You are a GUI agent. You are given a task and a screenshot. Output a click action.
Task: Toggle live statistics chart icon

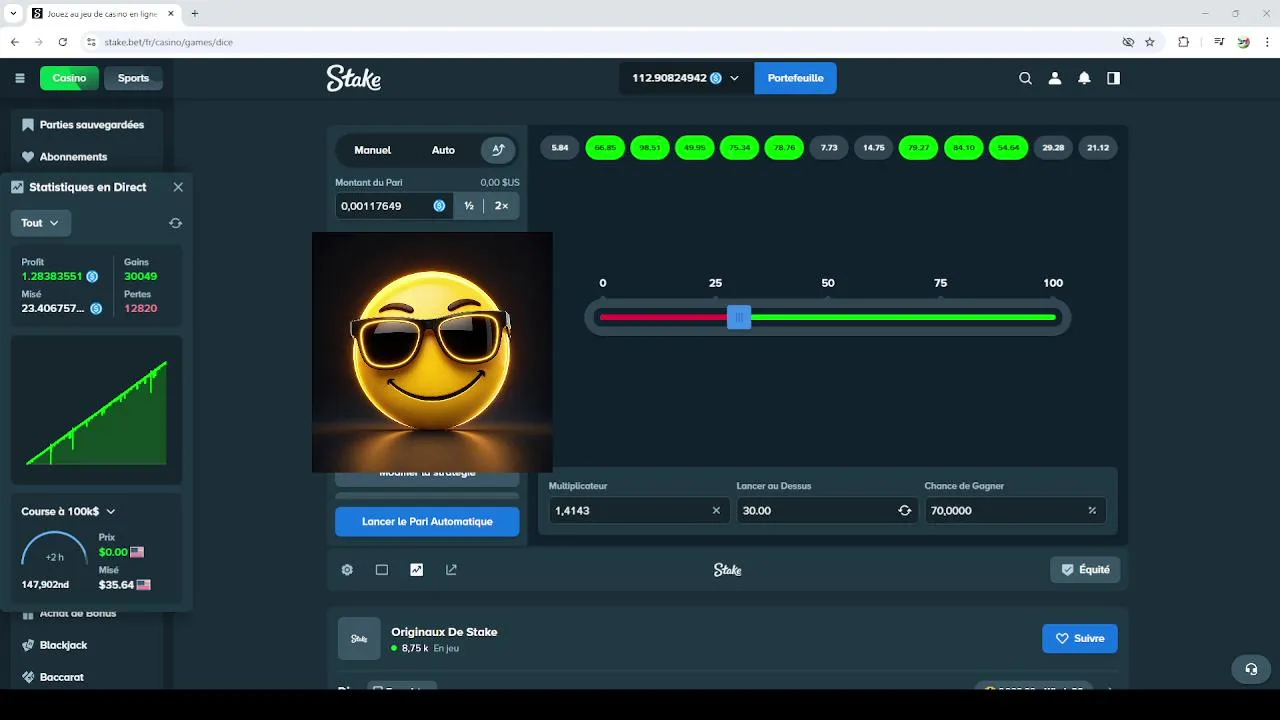(x=417, y=570)
